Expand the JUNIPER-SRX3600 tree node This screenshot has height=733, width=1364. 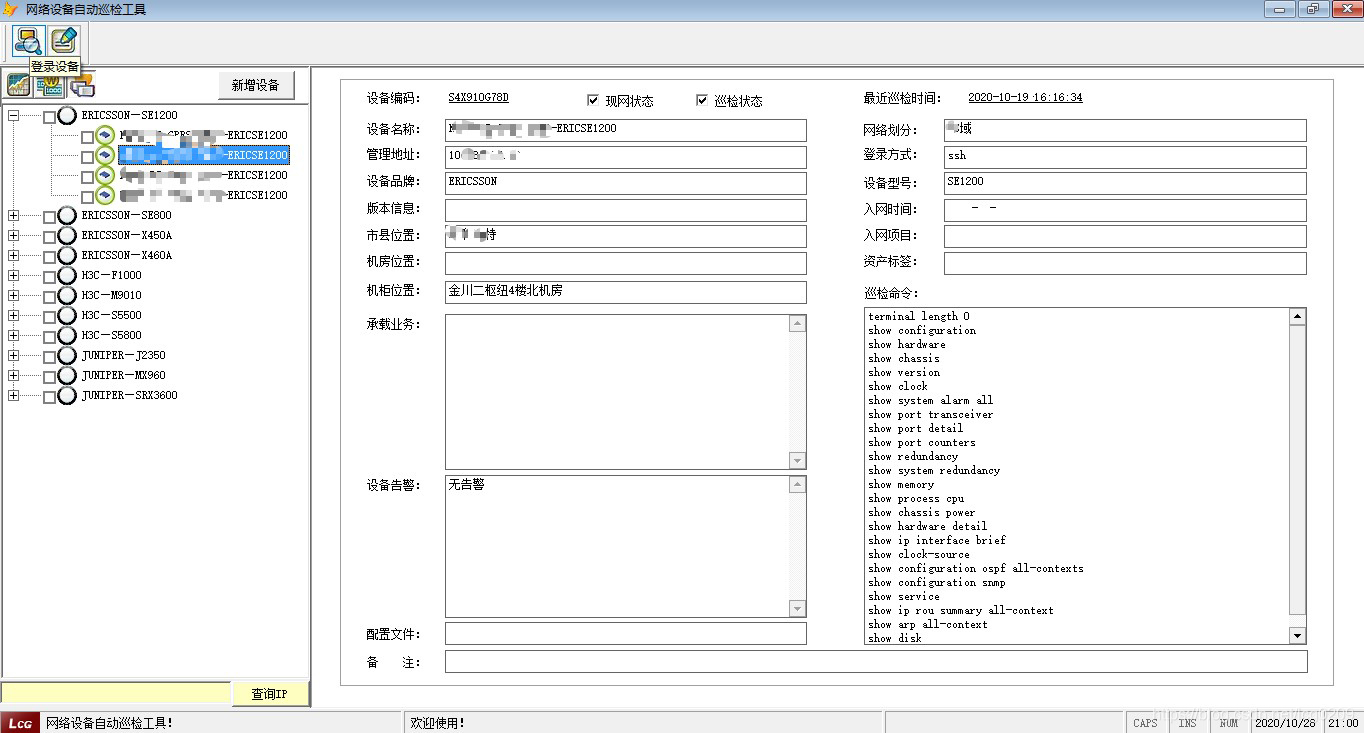(13, 395)
